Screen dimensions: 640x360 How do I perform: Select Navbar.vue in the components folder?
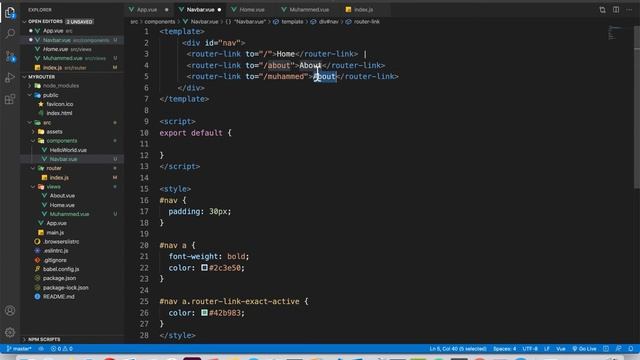coord(63,159)
